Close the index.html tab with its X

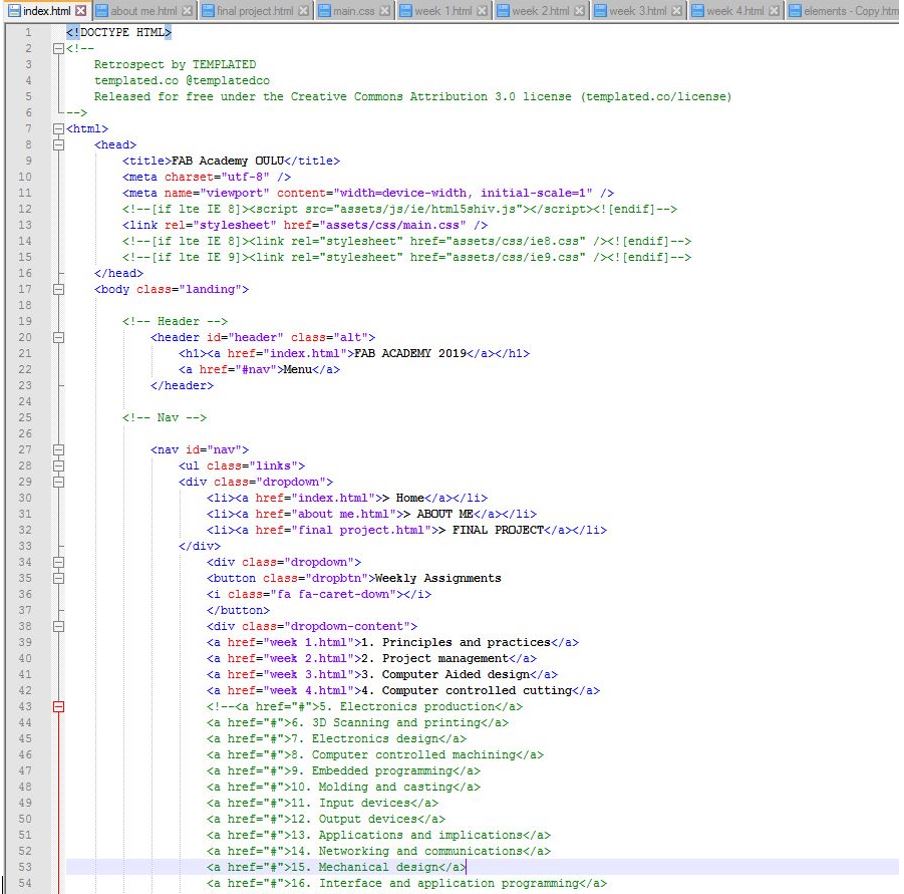click(x=81, y=10)
